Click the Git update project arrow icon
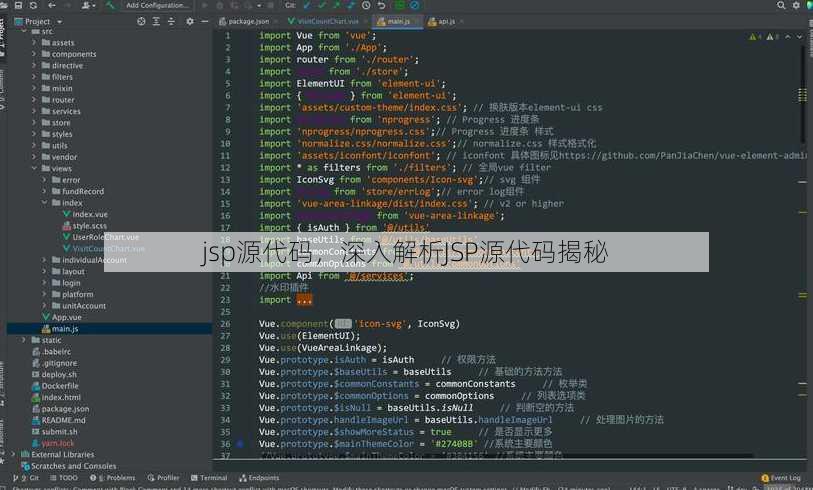 [308, 5]
